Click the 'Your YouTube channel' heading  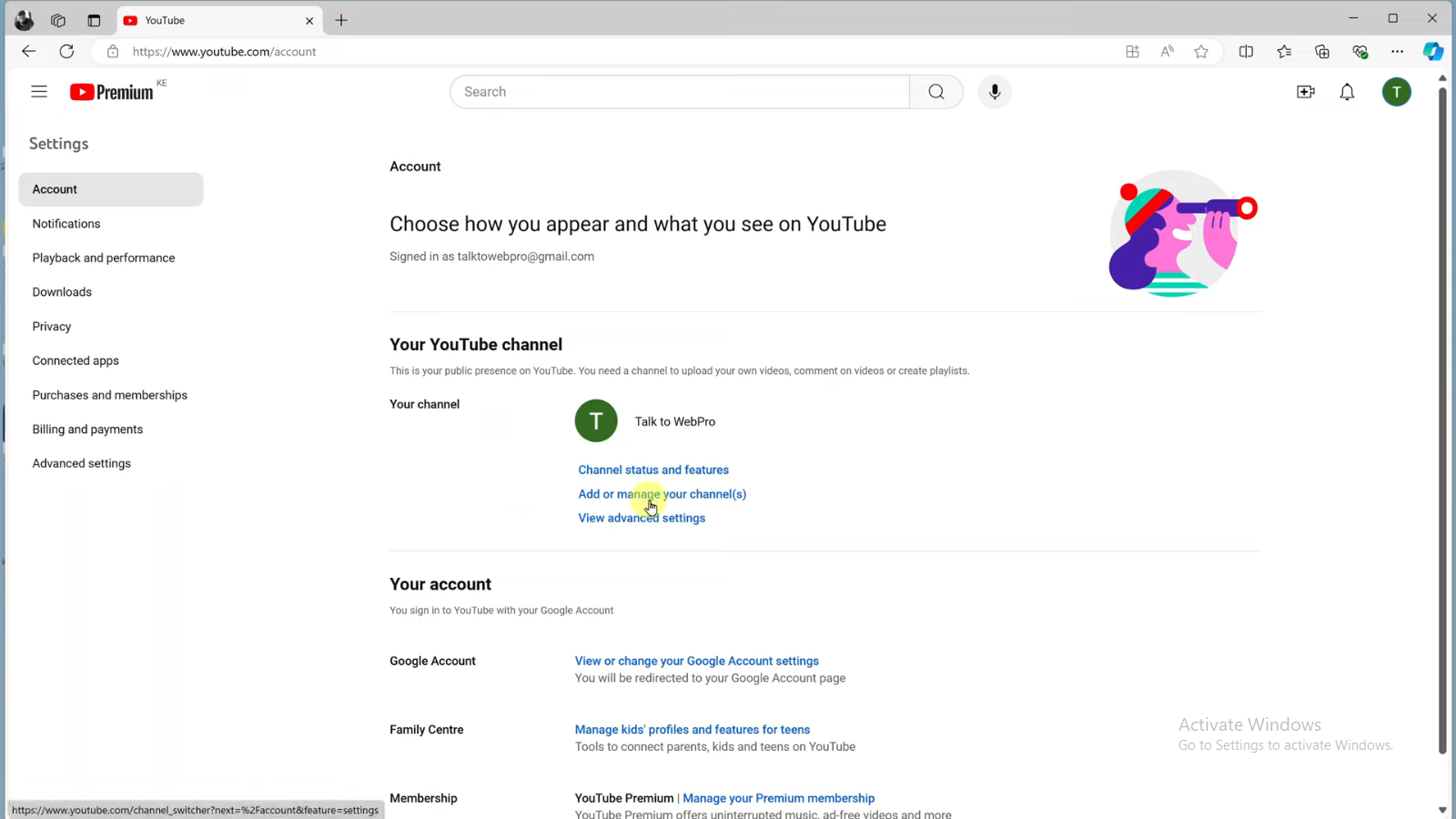476,345
